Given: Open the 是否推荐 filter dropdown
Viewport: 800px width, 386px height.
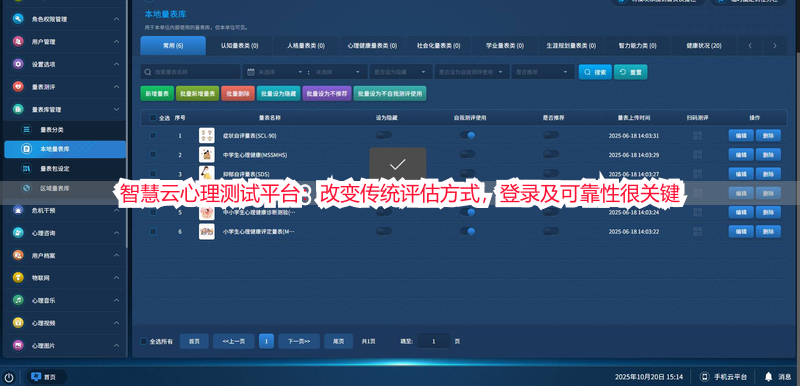Looking at the screenshot, I should 543,72.
